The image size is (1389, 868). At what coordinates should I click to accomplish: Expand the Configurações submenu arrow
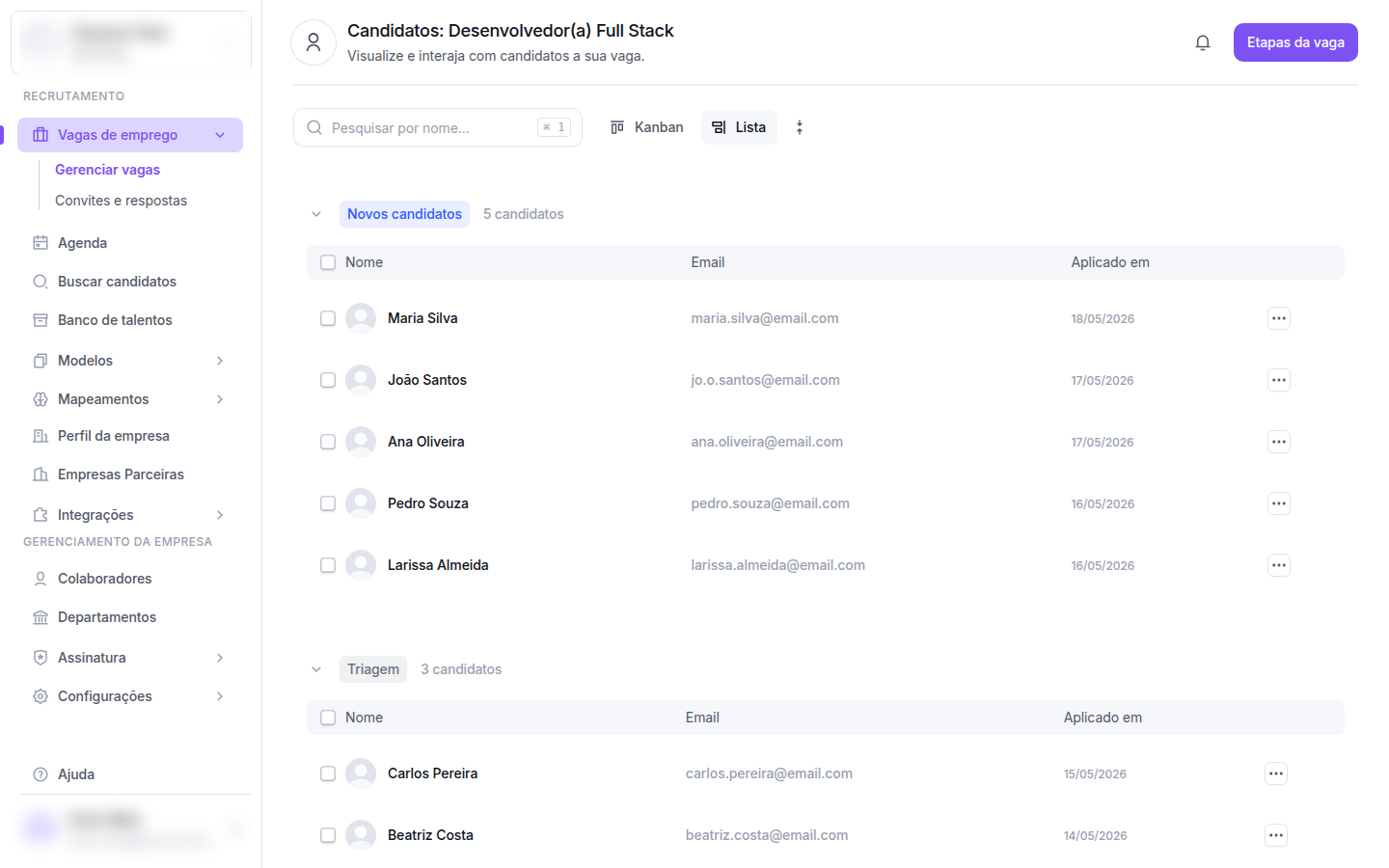tap(220, 696)
